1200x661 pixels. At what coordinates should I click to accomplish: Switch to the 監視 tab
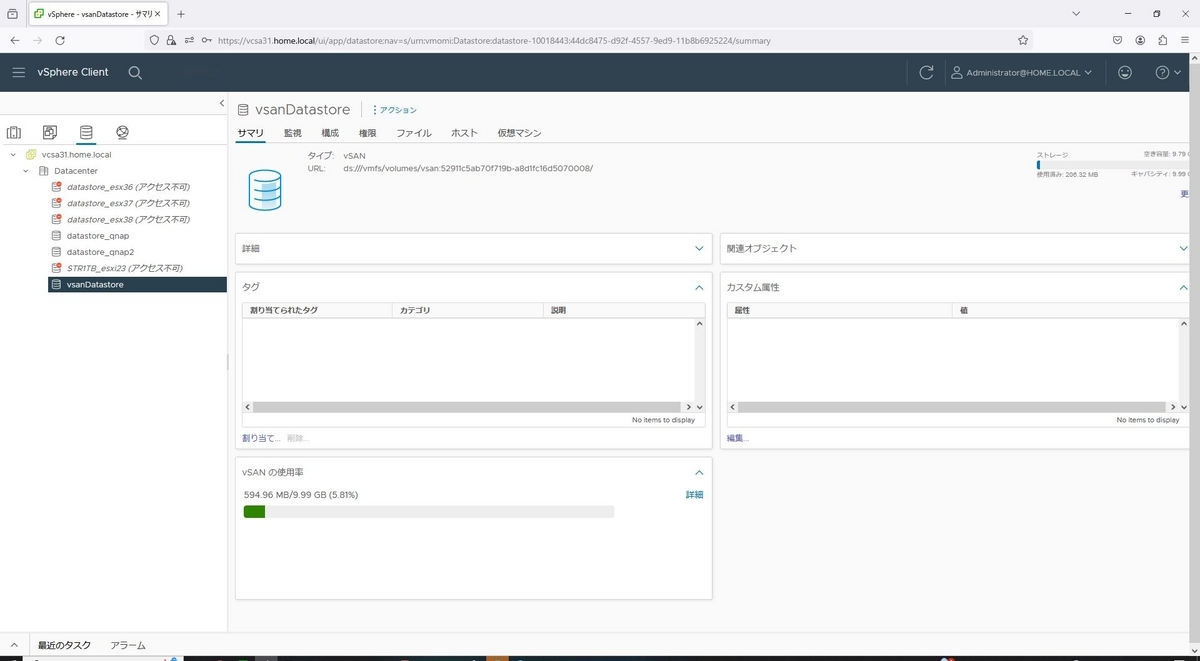pyautogui.click(x=292, y=133)
